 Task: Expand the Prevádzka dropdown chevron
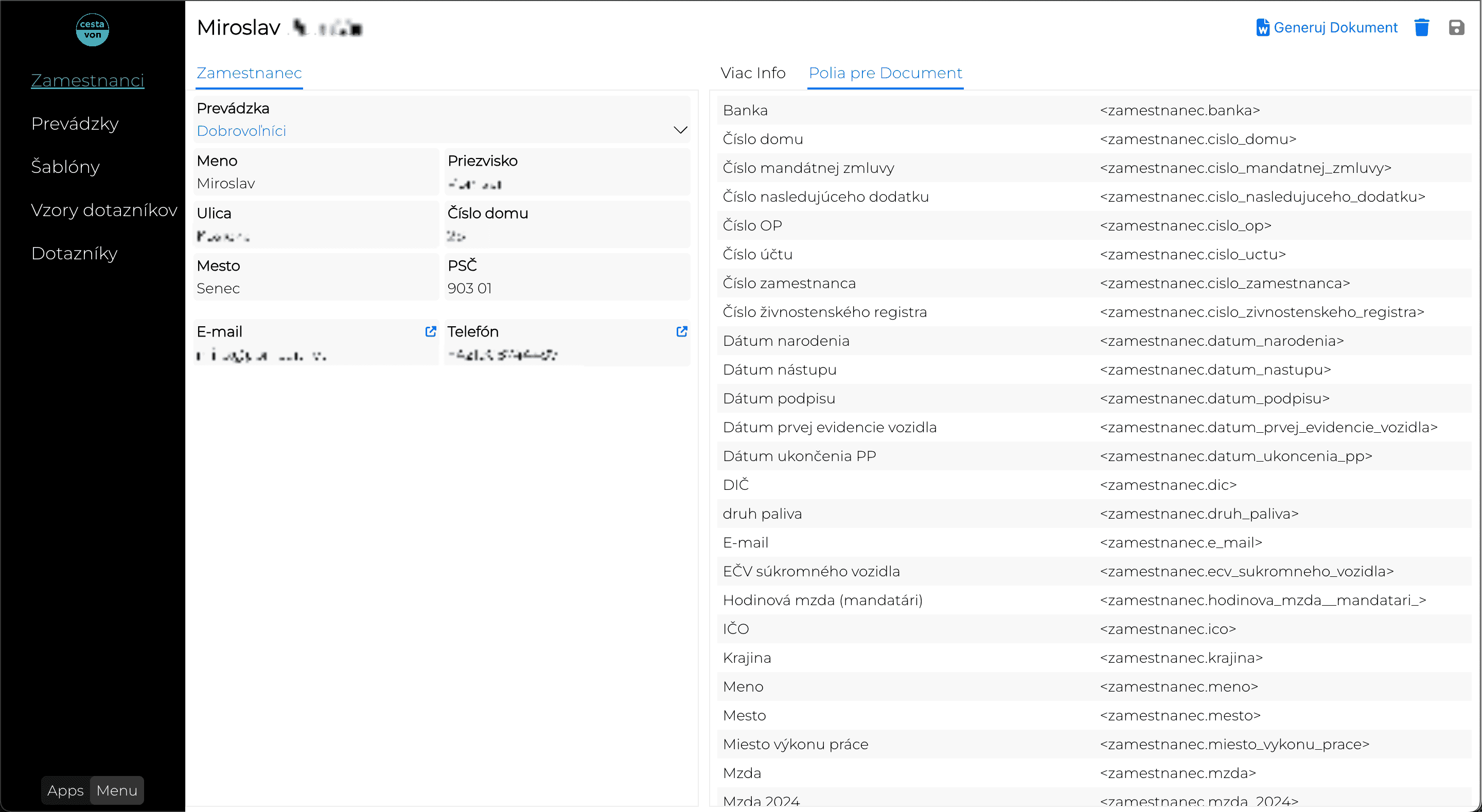point(680,130)
